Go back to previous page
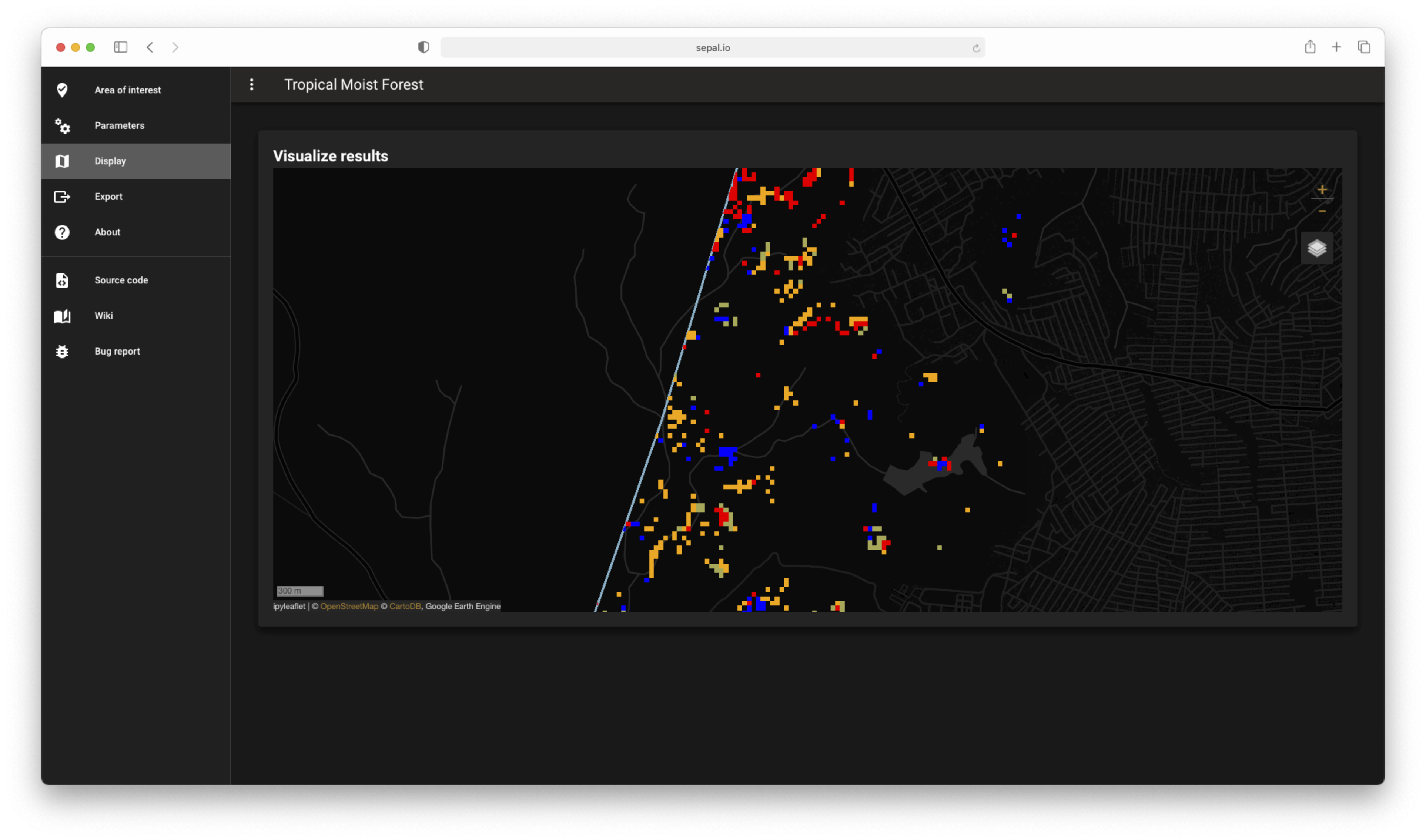The height and width of the screenshot is (840, 1426). tap(150, 47)
